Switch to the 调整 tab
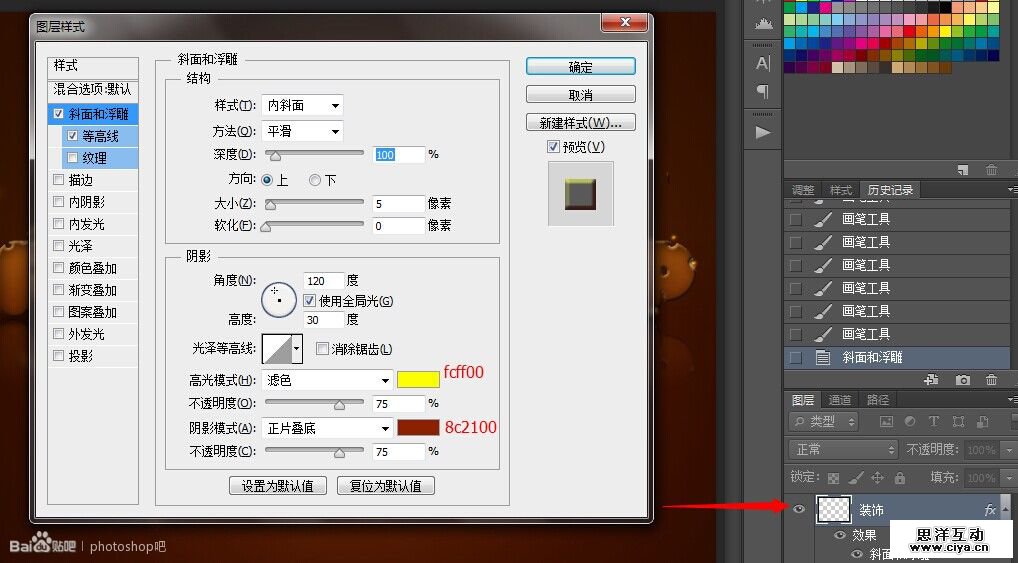This screenshot has height=563, width=1018. pos(803,190)
